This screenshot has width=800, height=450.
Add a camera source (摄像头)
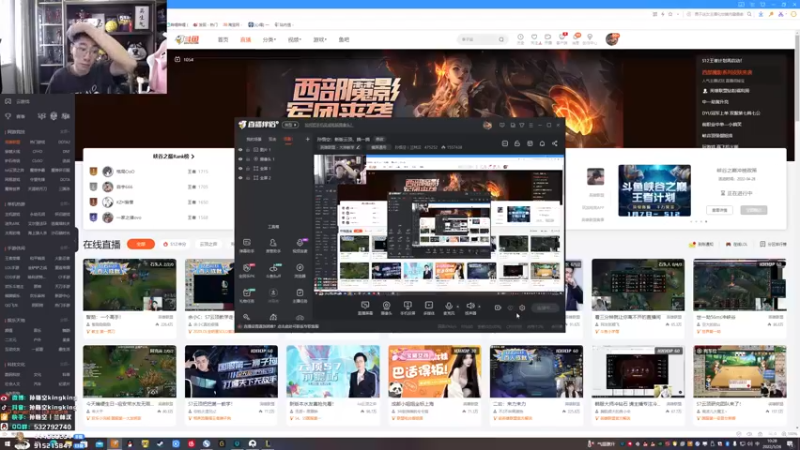(x=386, y=308)
